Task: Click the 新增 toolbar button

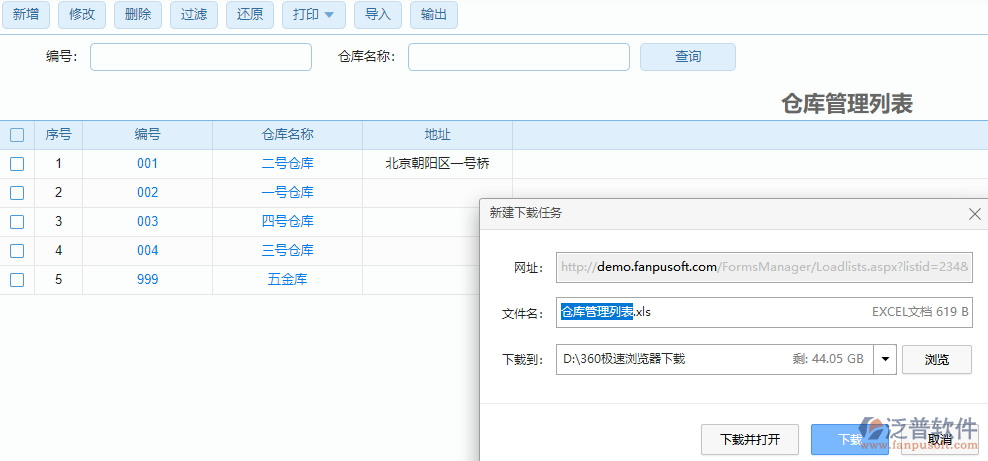Action: tap(26, 15)
